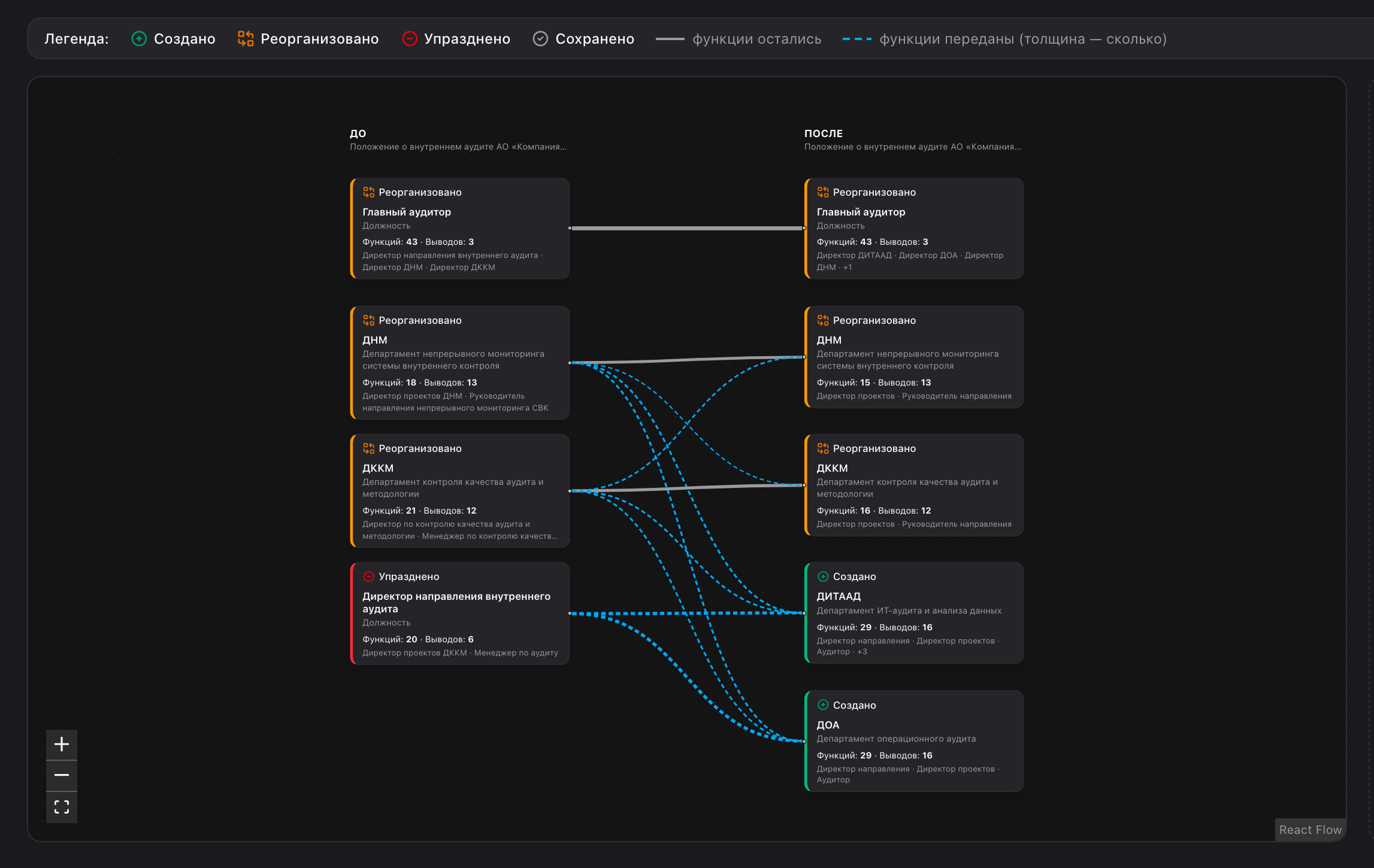
Task: Click 'Функций: 18 · Выводов: 13' on the left ДНМ card
Action: [x=420, y=383]
